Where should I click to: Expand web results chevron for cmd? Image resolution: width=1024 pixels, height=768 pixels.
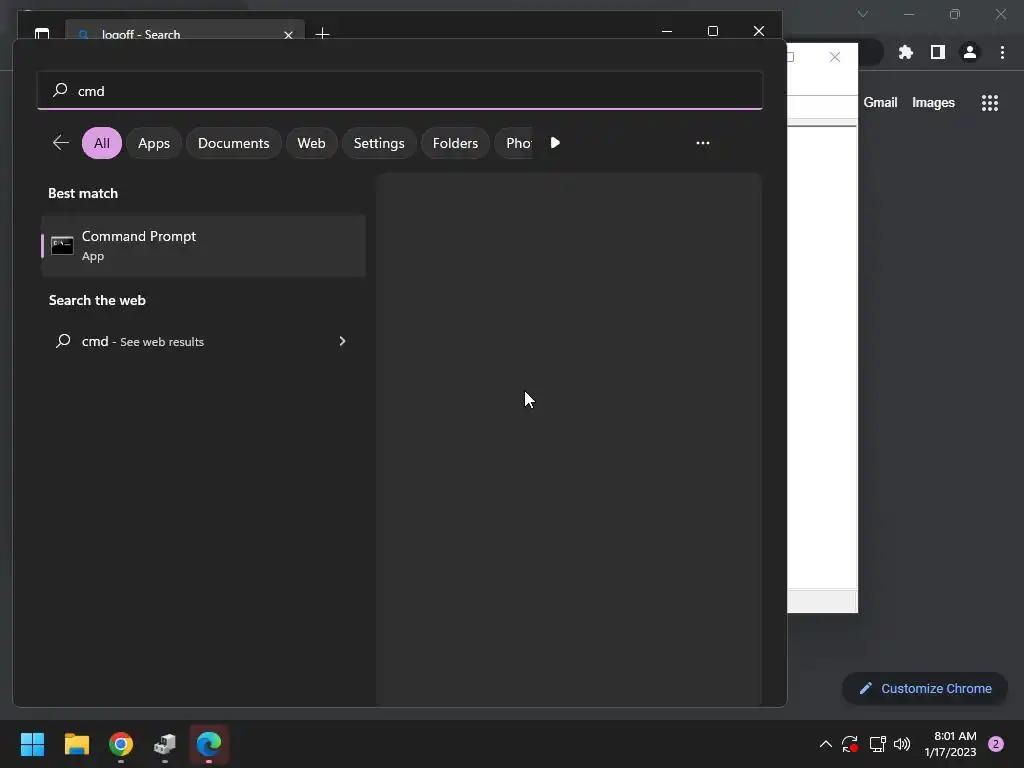[342, 341]
